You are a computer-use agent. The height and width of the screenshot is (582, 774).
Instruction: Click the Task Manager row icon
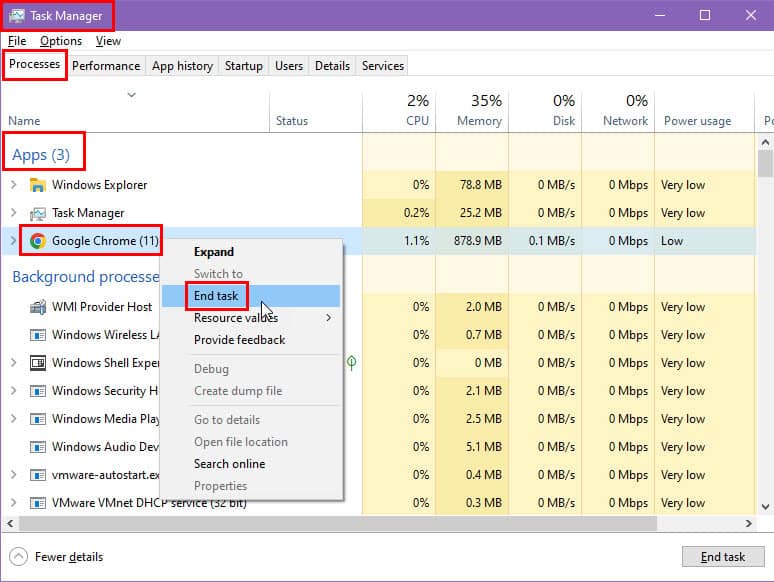click(x=38, y=213)
